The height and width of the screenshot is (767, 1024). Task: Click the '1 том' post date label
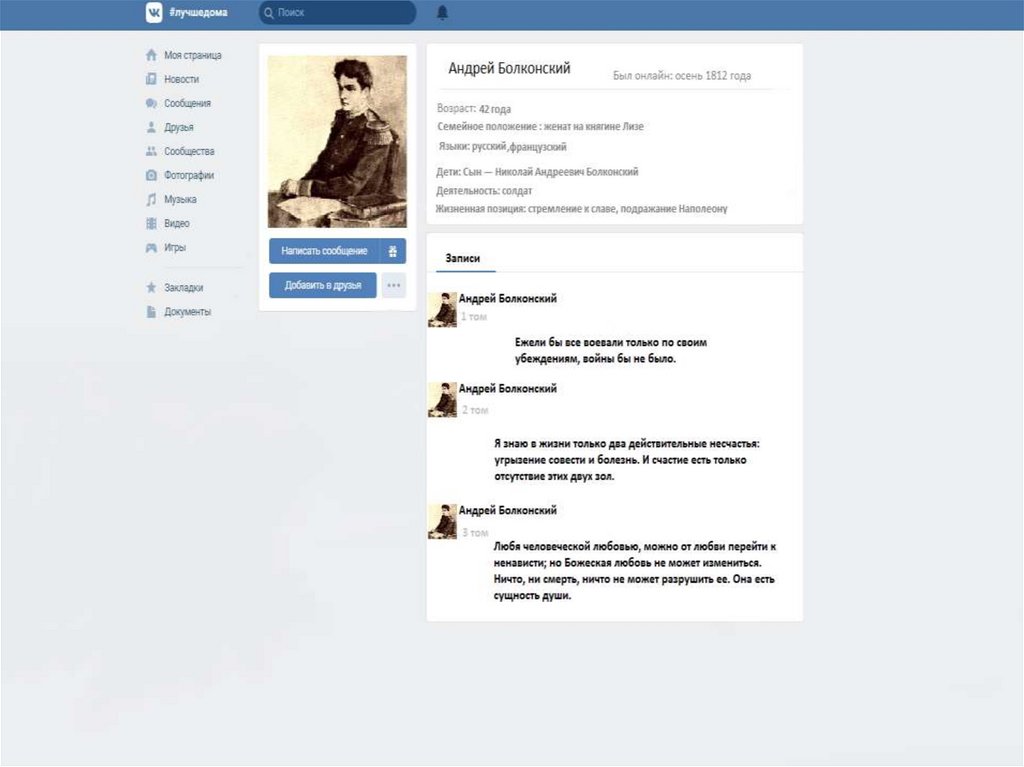pos(474,317)
